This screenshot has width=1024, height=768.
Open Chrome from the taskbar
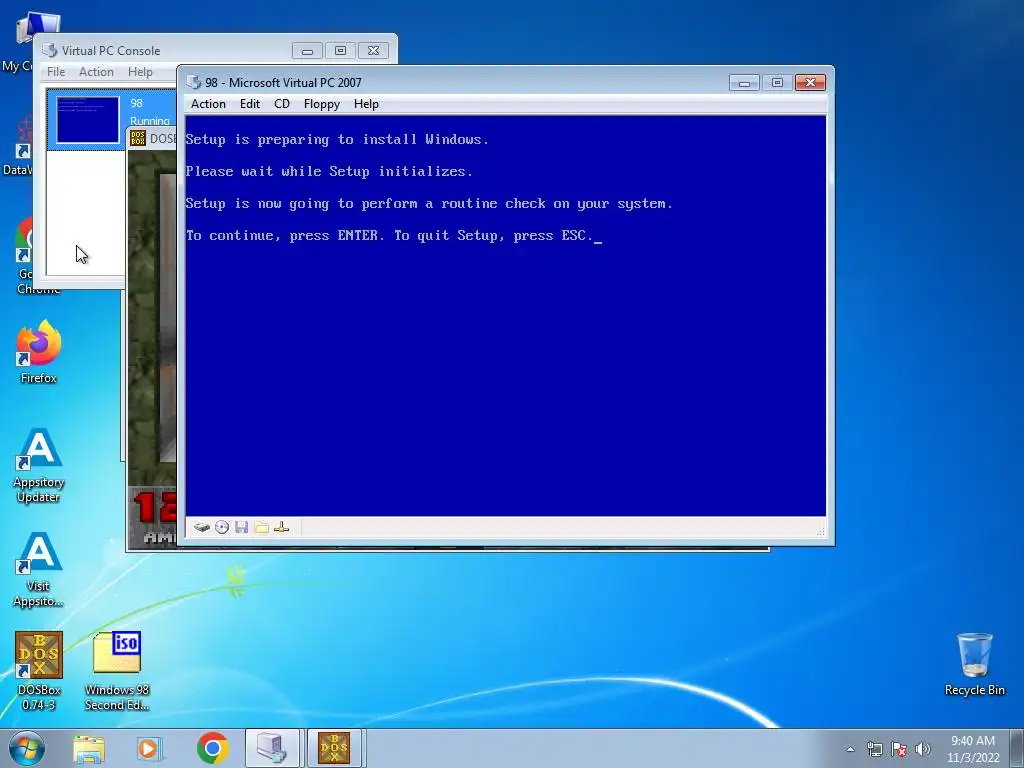(212, 748)
